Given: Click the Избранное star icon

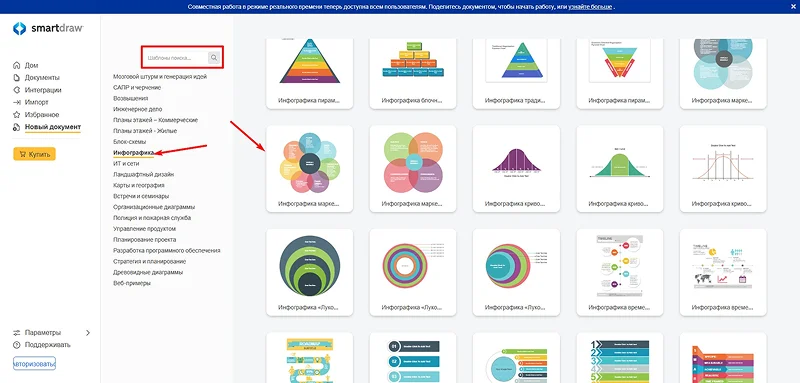Looking at the screenshot, I should [x=16, y=115].
